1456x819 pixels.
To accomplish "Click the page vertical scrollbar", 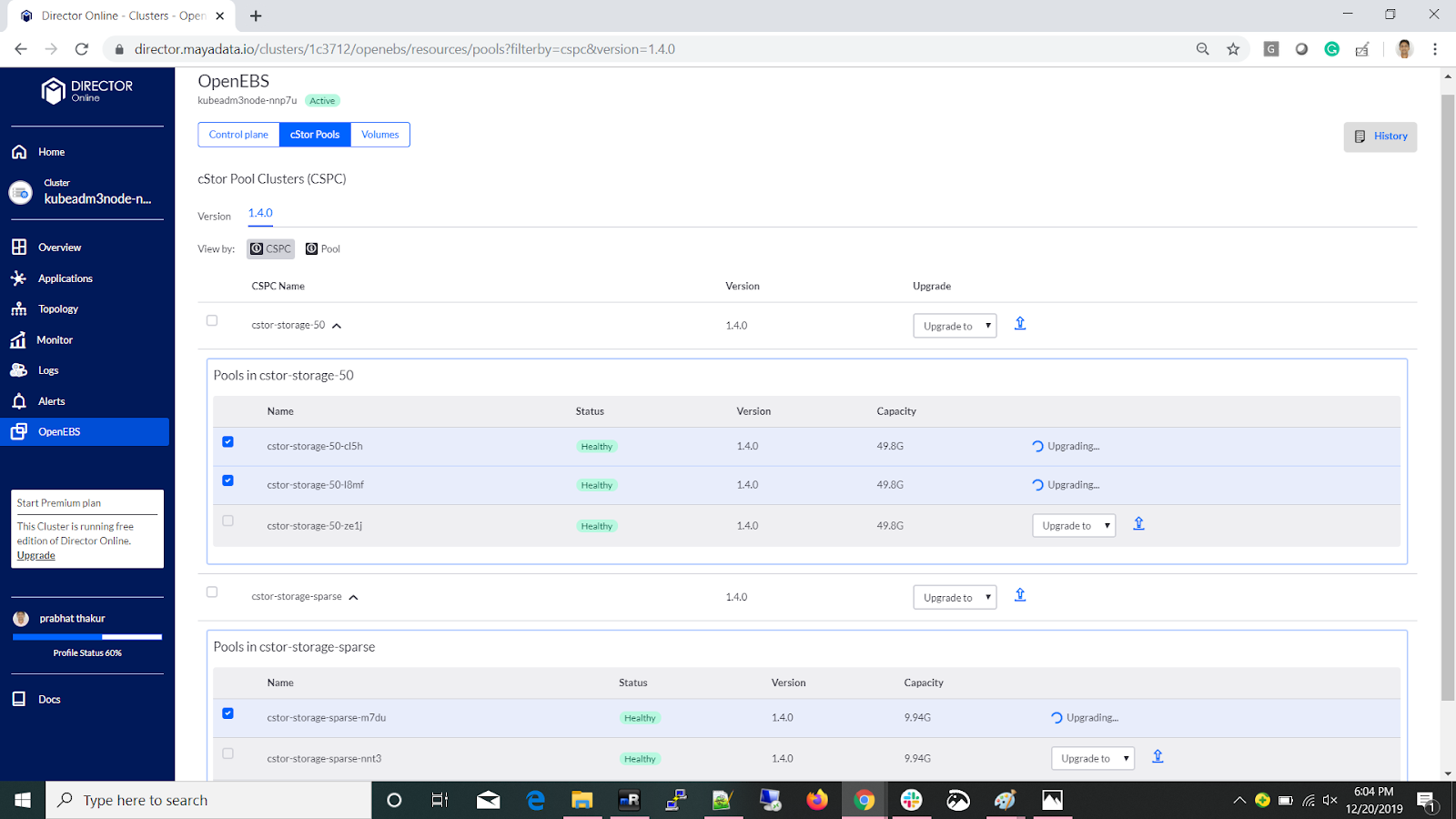I will pyautogui.click(x=1448, y=398).
